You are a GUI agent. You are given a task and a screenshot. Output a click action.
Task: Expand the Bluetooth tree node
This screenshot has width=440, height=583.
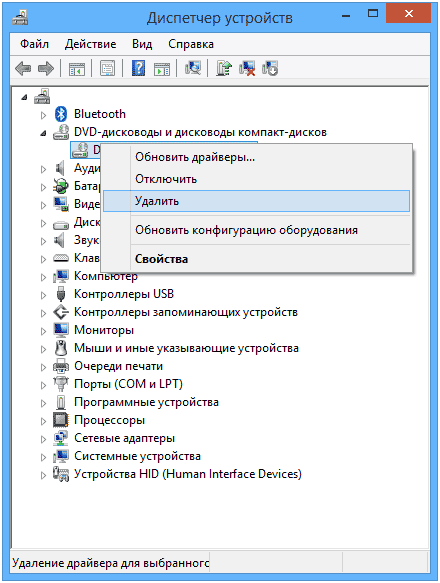tap(43, 115)
